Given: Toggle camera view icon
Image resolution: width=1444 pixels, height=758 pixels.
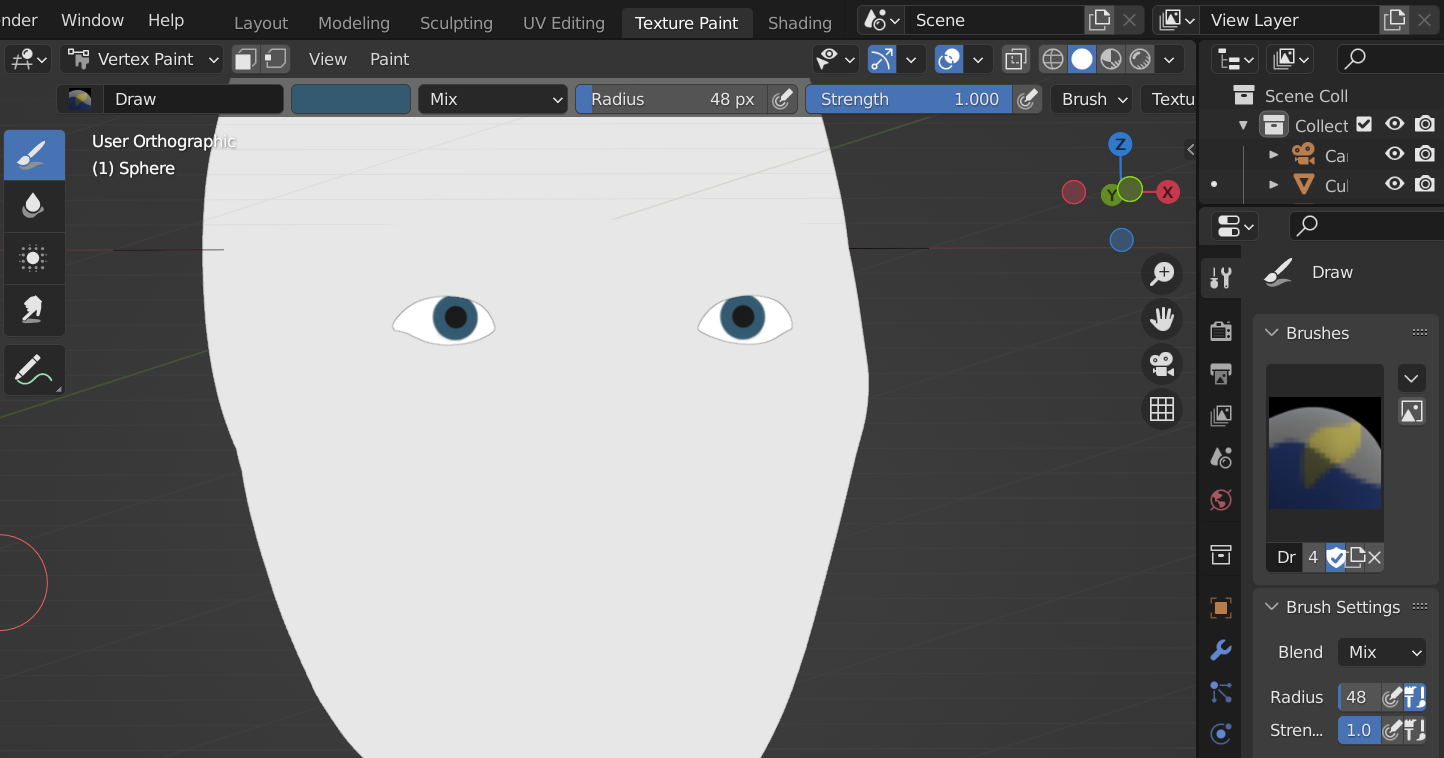Looking at the screenshot, I should point(1162,364).
